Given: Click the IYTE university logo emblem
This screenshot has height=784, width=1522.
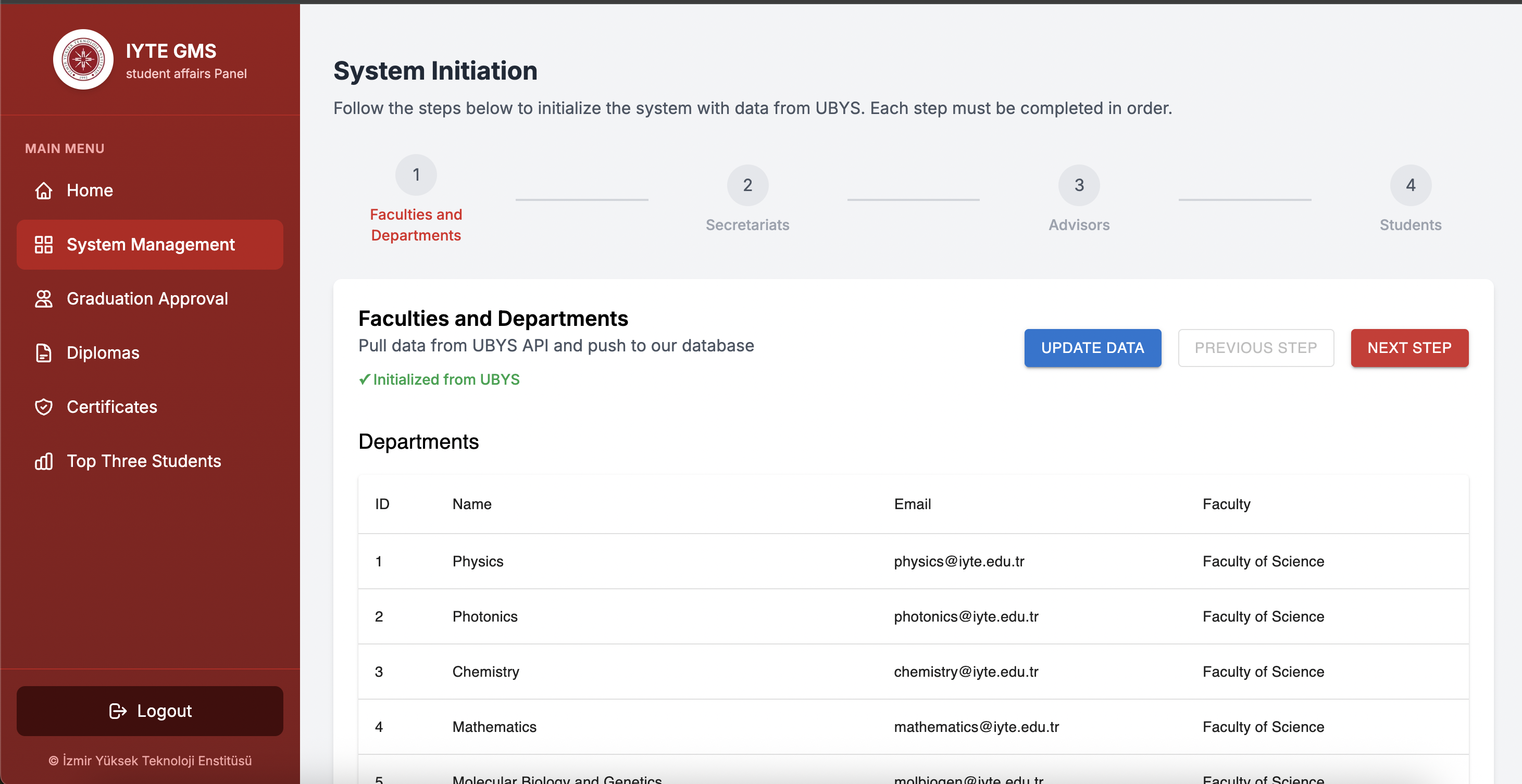Looking at the screenshot, I should 83,60.
